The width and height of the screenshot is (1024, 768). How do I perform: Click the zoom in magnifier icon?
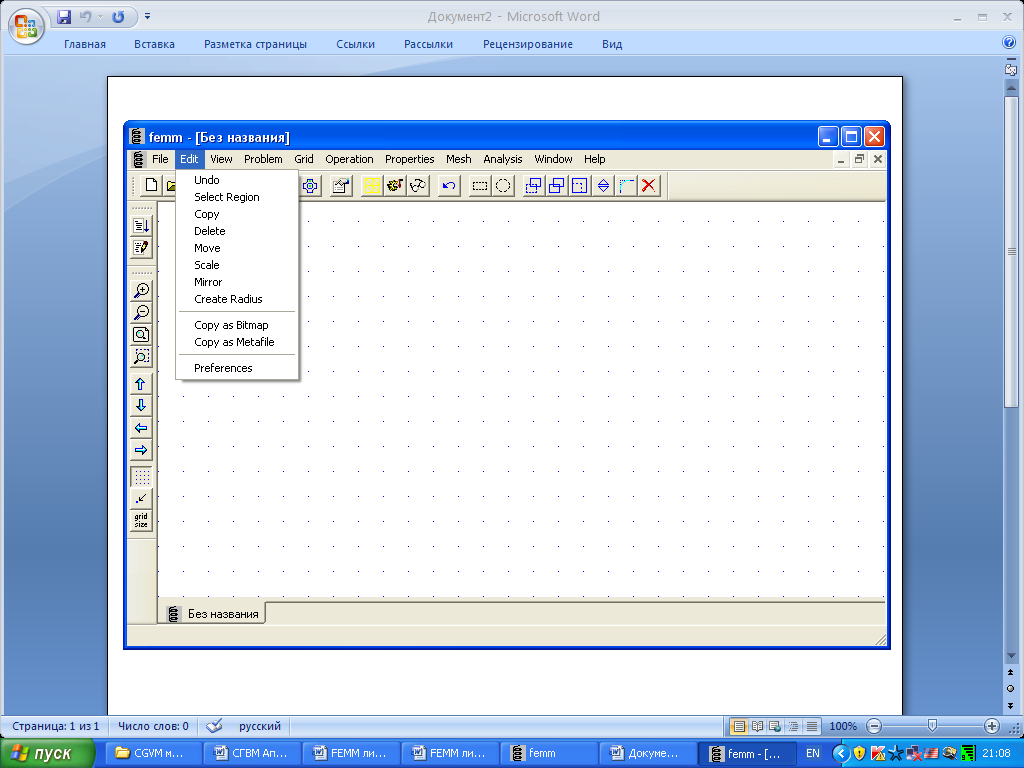[x=141, y=291]
